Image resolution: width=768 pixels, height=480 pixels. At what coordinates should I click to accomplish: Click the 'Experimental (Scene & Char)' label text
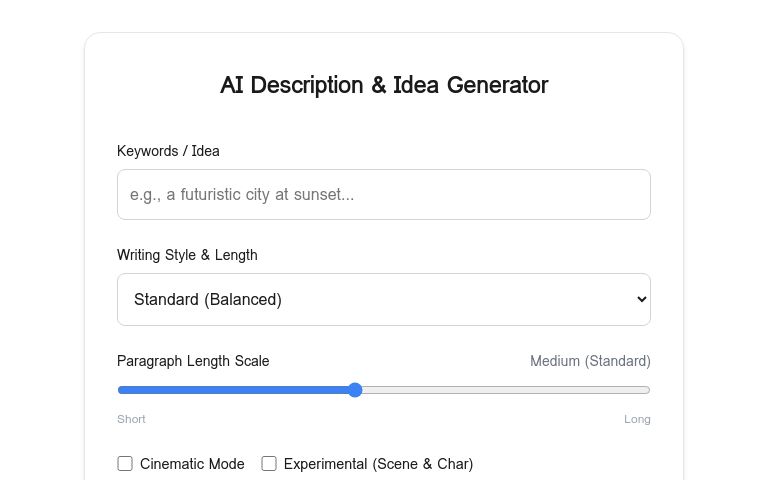tap(378, 464)
